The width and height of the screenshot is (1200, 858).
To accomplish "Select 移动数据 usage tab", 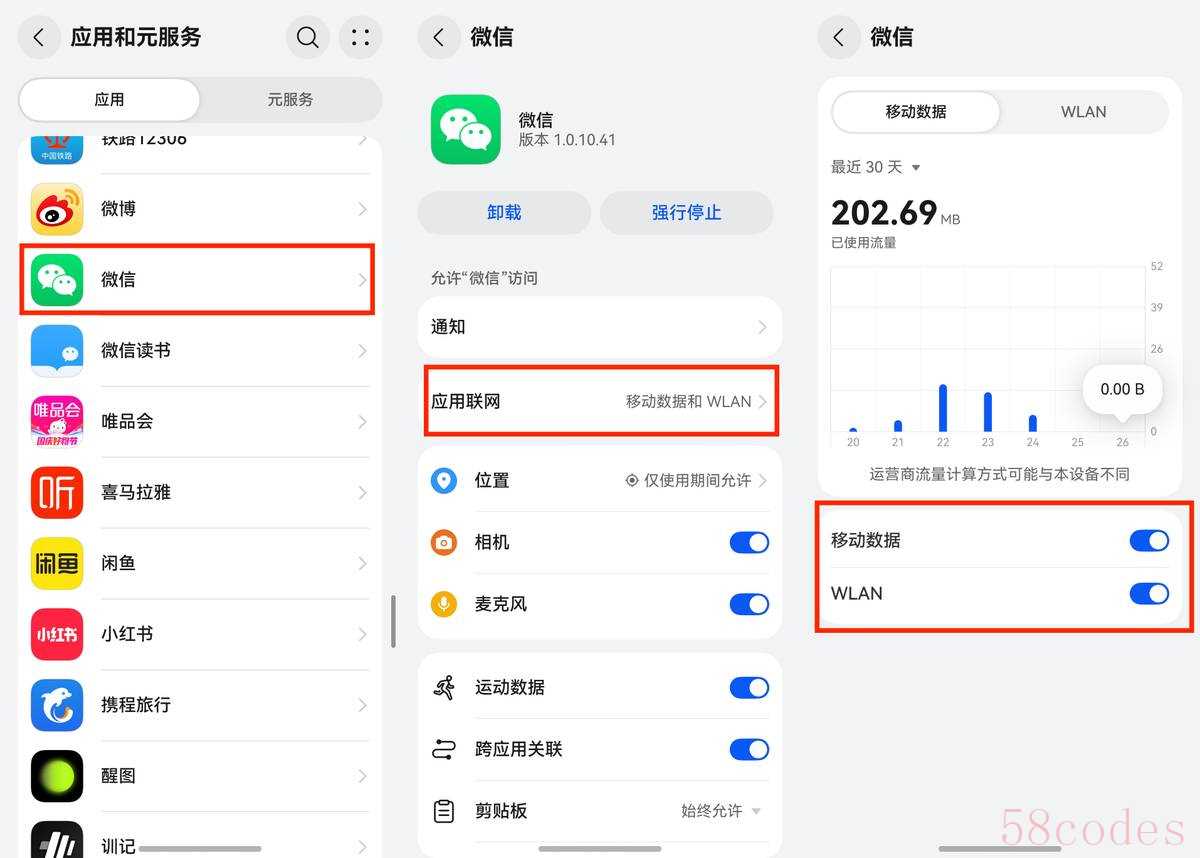I will click(916, 112).
